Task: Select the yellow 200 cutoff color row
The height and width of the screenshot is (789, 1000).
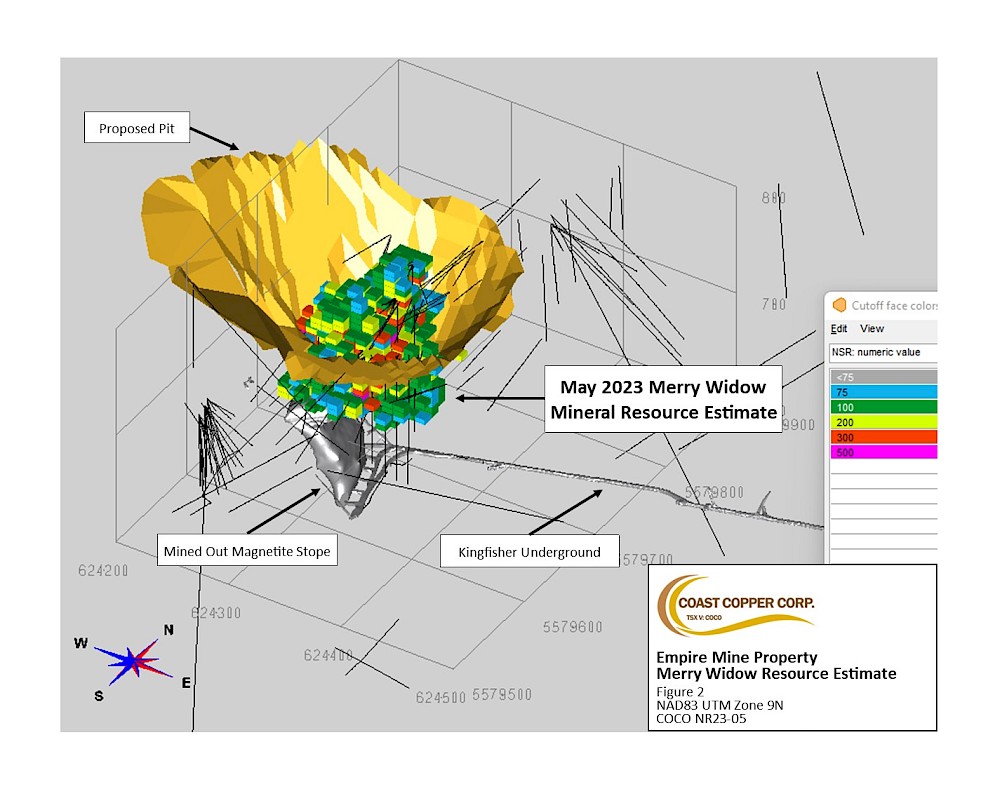Action: tap(883, 422)
